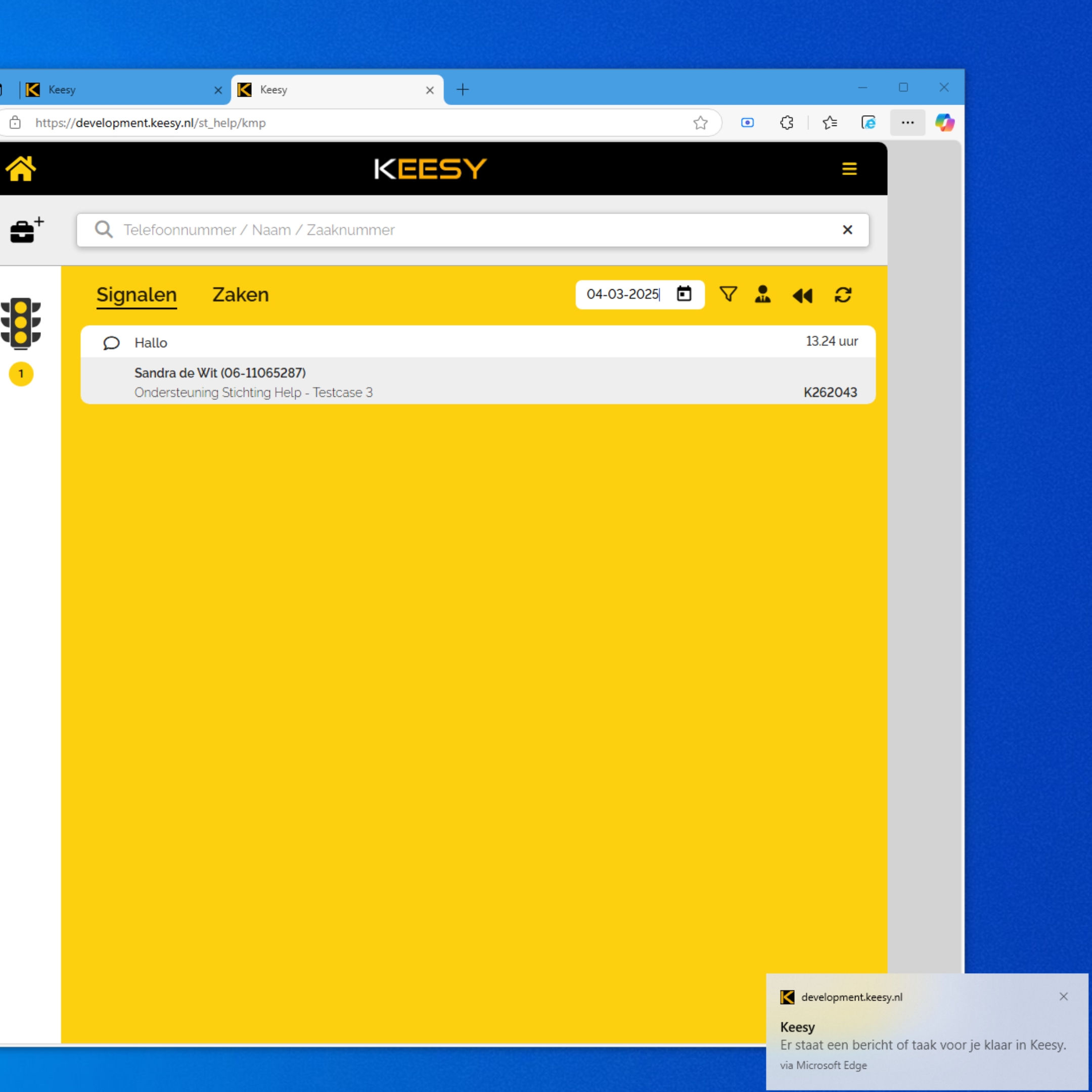This screenshot has height=1092, width=1092.
Task: Click the Keesy home icon
Action: (x=21, y=168)
